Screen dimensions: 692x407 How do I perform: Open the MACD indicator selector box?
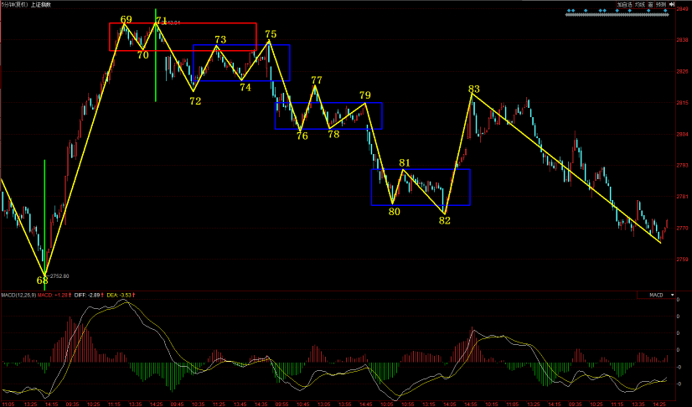(656, 295)
